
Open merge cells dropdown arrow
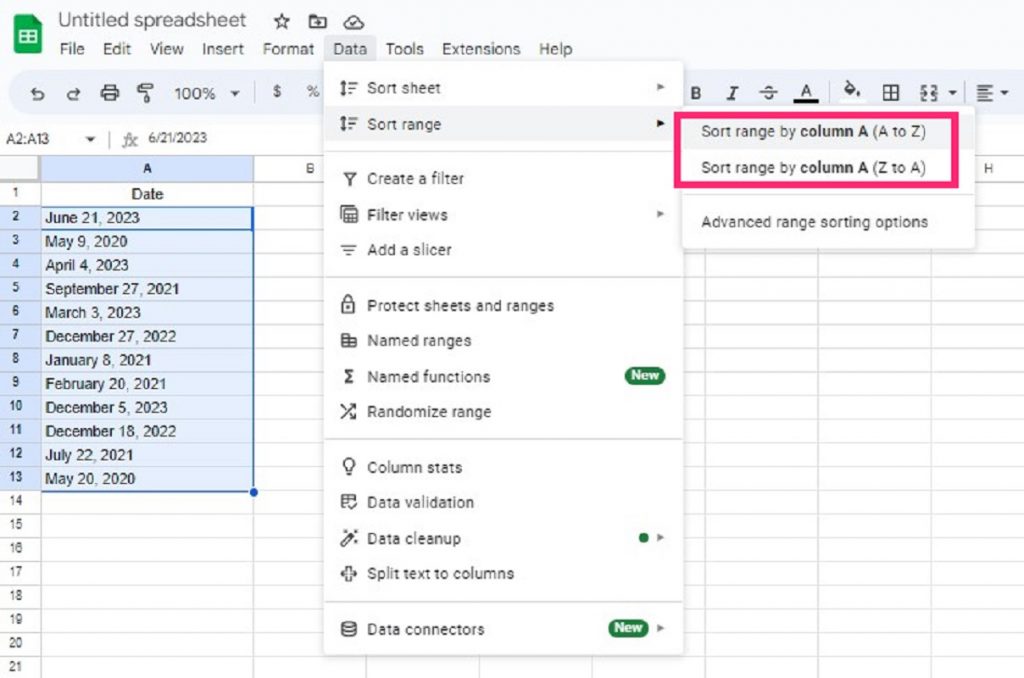[x=953, y=93]
